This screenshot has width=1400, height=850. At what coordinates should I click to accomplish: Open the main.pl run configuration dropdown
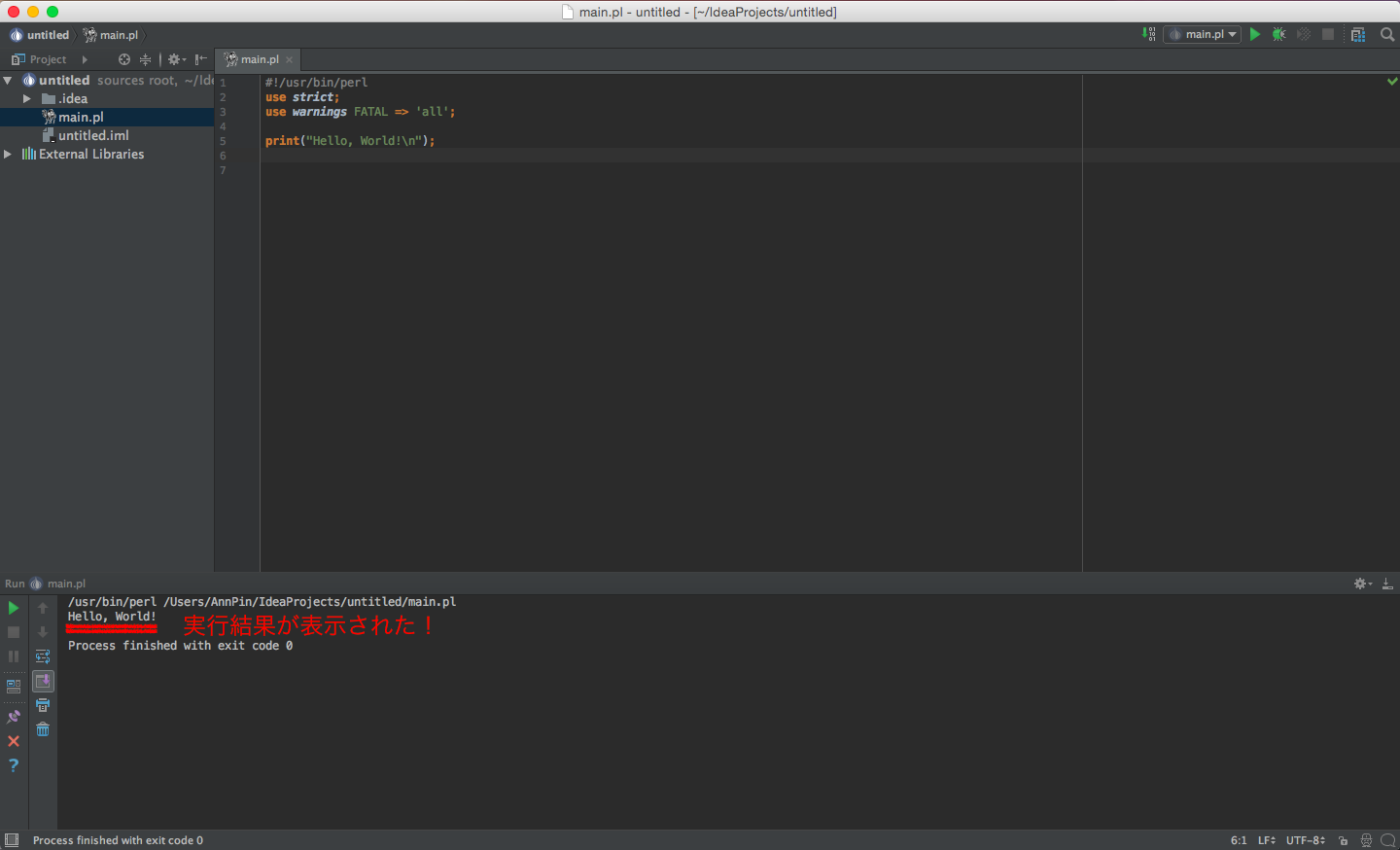1203,34
